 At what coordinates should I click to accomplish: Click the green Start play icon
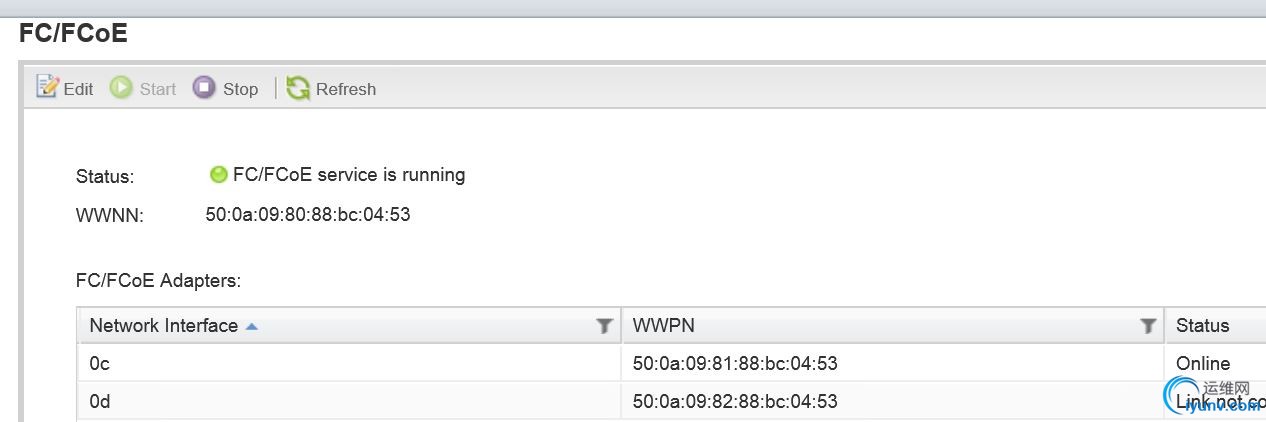pyautogui.click(x=121, y=88)
